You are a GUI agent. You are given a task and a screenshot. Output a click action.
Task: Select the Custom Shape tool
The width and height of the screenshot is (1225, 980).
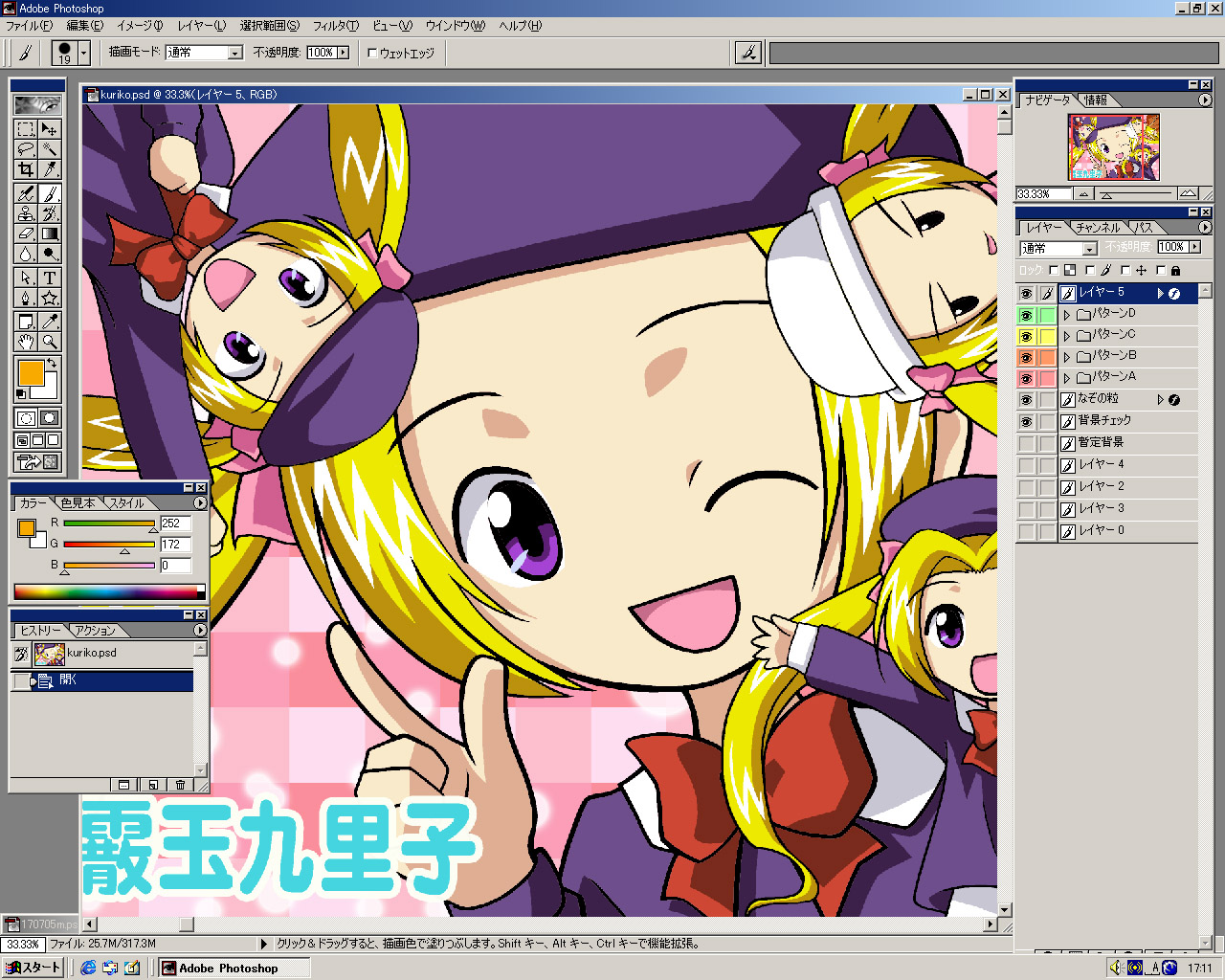[x=50, y=299]
